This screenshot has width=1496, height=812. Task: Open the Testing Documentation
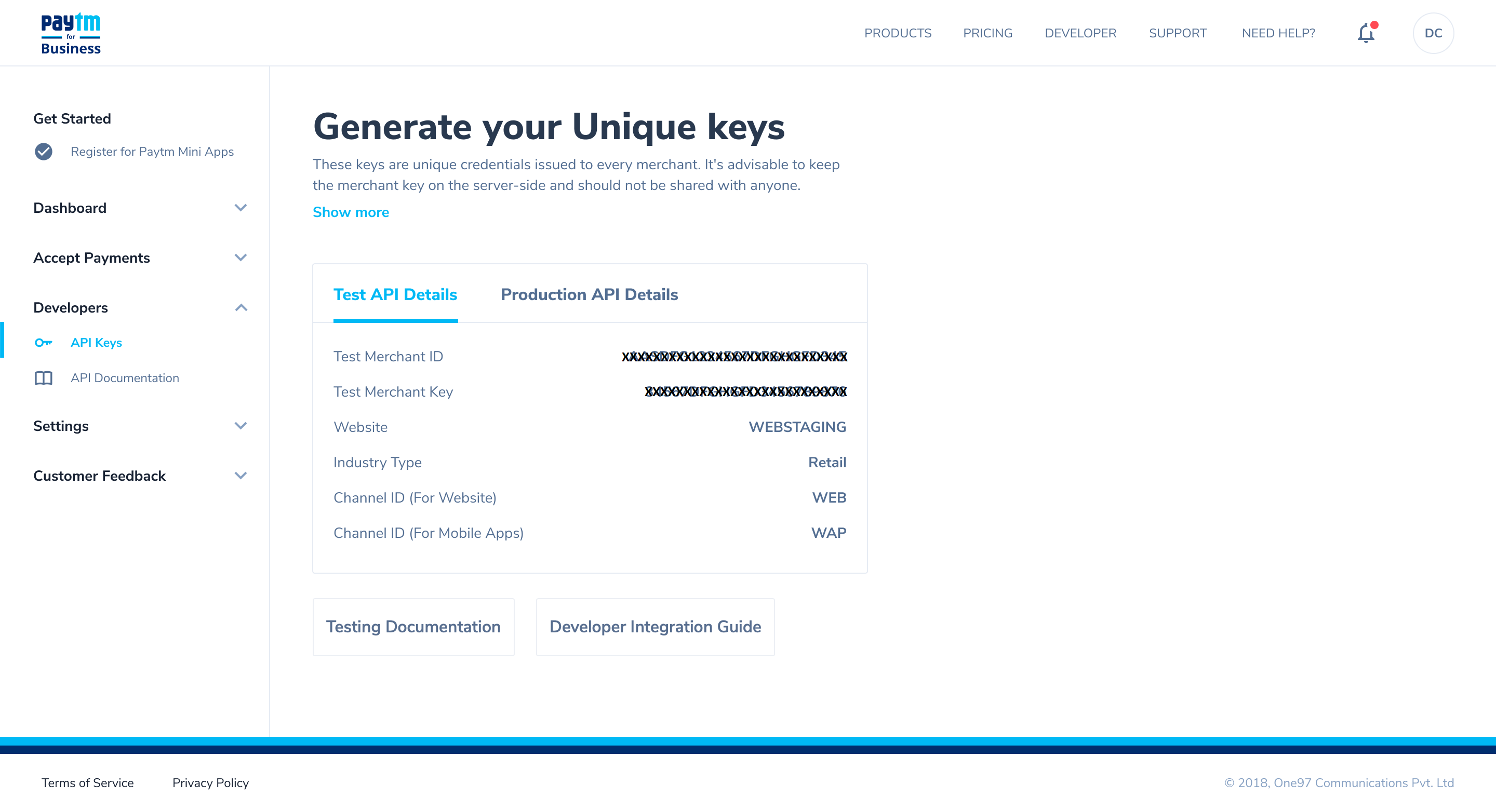[413, 627]
